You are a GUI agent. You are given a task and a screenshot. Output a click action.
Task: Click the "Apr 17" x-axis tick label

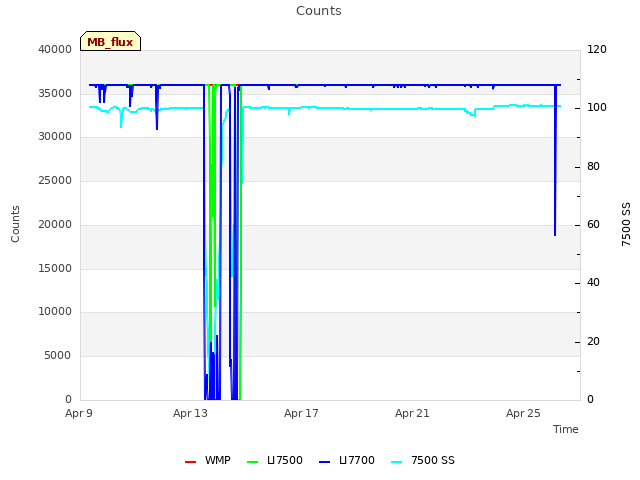point(301,413)
